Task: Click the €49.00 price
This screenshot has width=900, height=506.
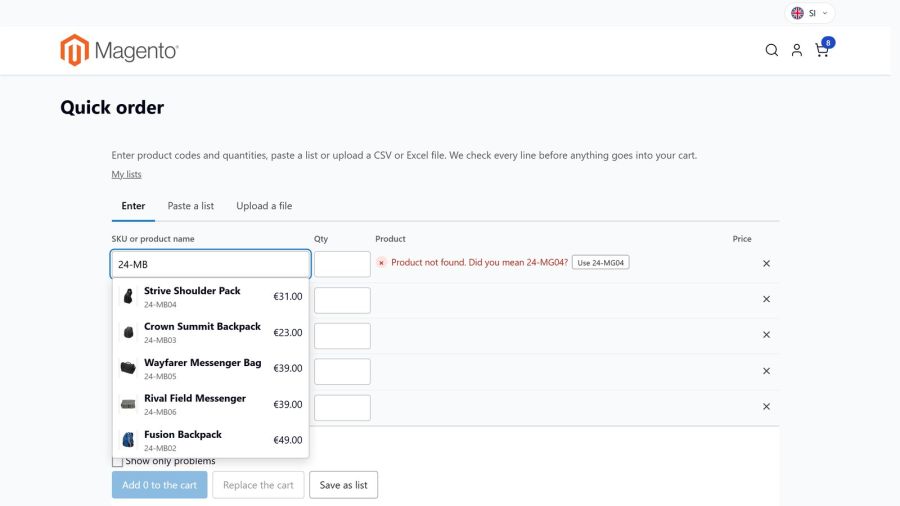Action: pyautogui.click(x=288, y=440)
